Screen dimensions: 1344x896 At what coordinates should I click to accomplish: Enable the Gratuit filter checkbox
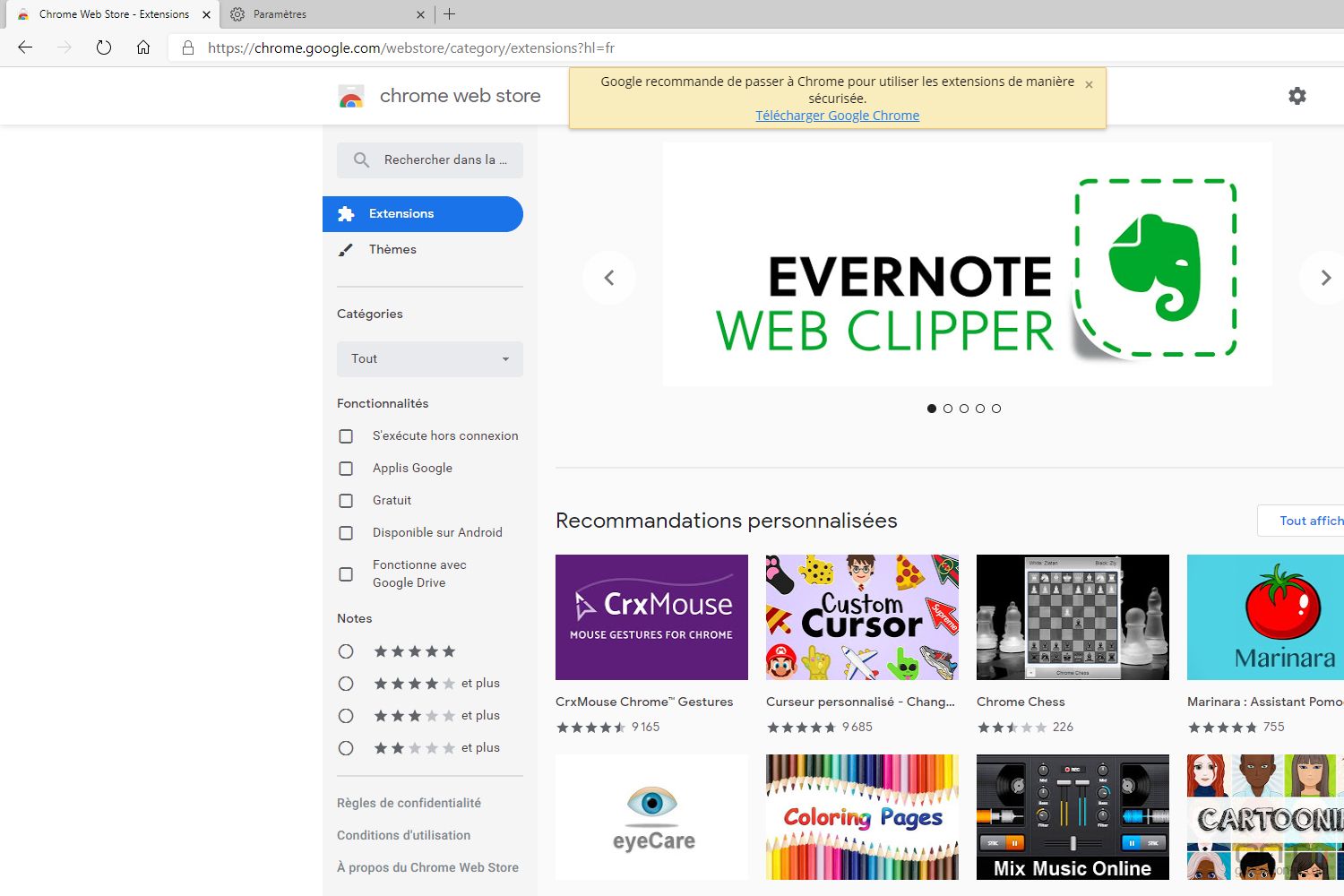346,501
